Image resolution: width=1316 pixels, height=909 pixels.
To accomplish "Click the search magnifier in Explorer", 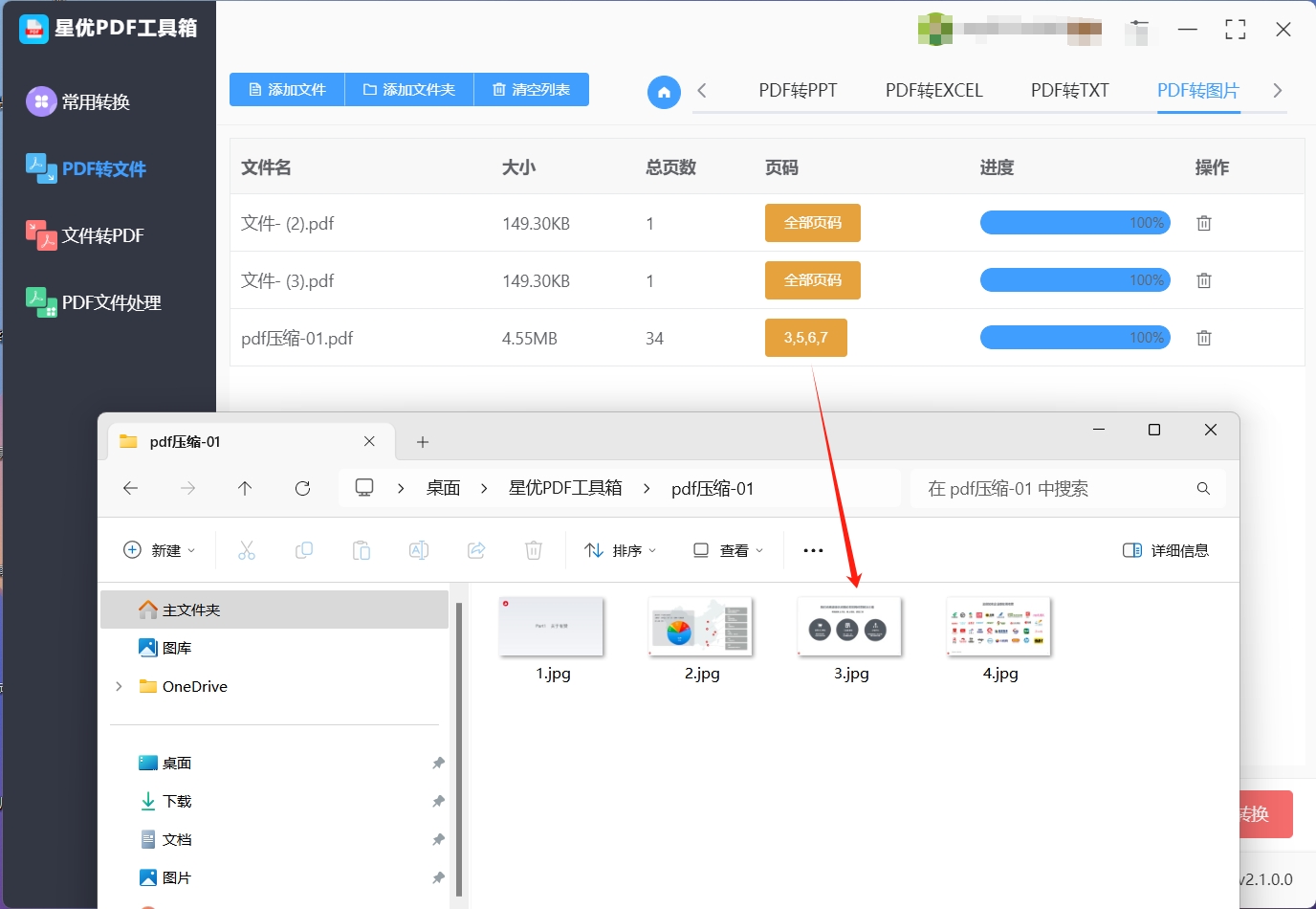I will (x=1203, y=488).
